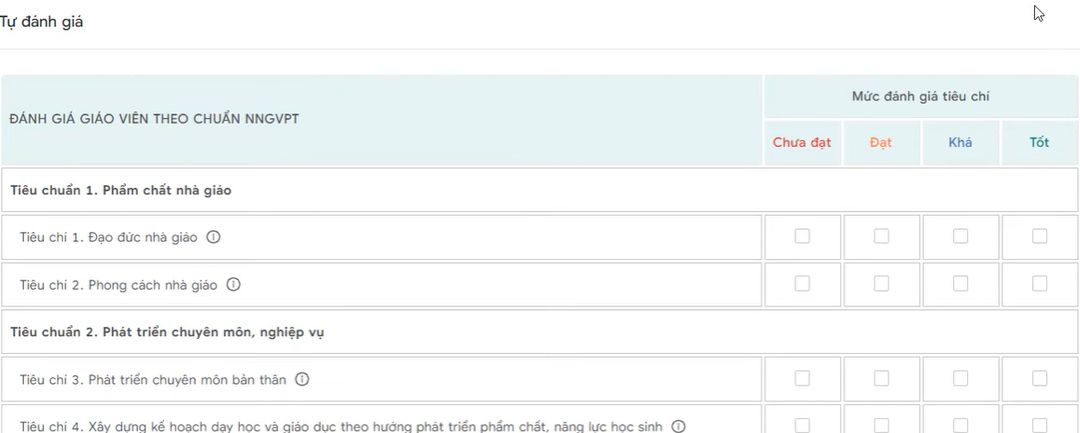This screenshot has height=433, width=1080.
Task: Click the Chưa đạt column header
Action: (x=802, y=143)
